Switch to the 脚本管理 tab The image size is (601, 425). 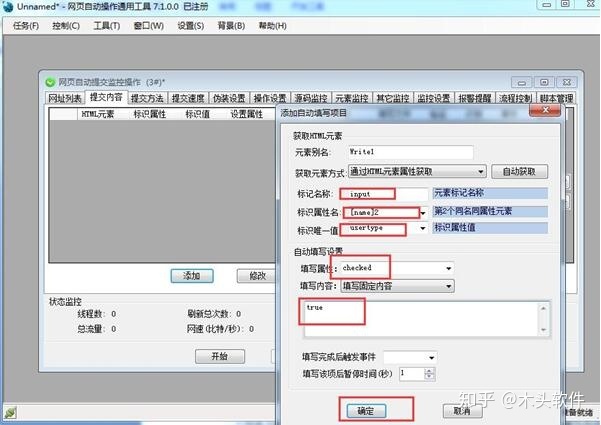(x=557, y=98)
